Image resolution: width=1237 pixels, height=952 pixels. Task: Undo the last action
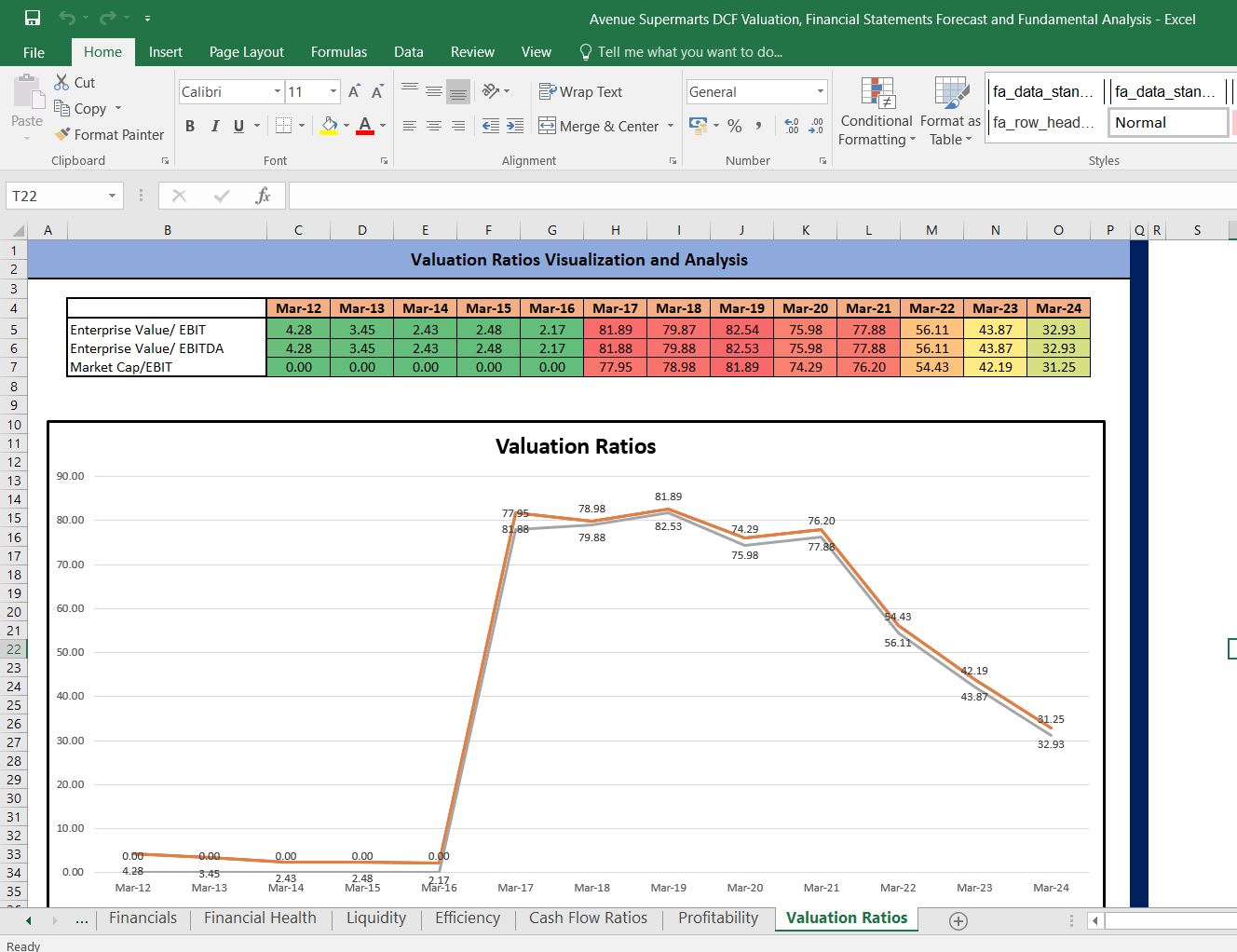(x=66, y=18)
